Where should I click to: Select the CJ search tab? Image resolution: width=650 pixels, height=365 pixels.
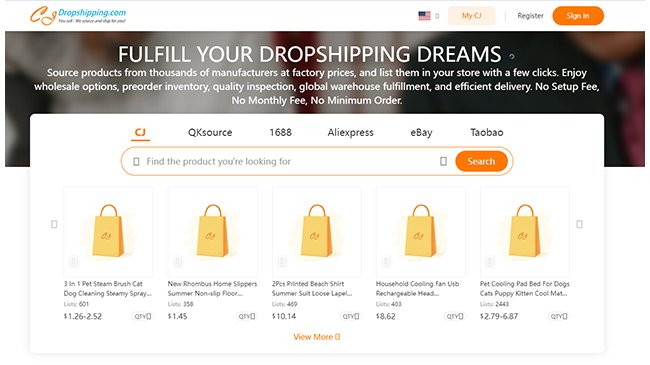(140, 133)
